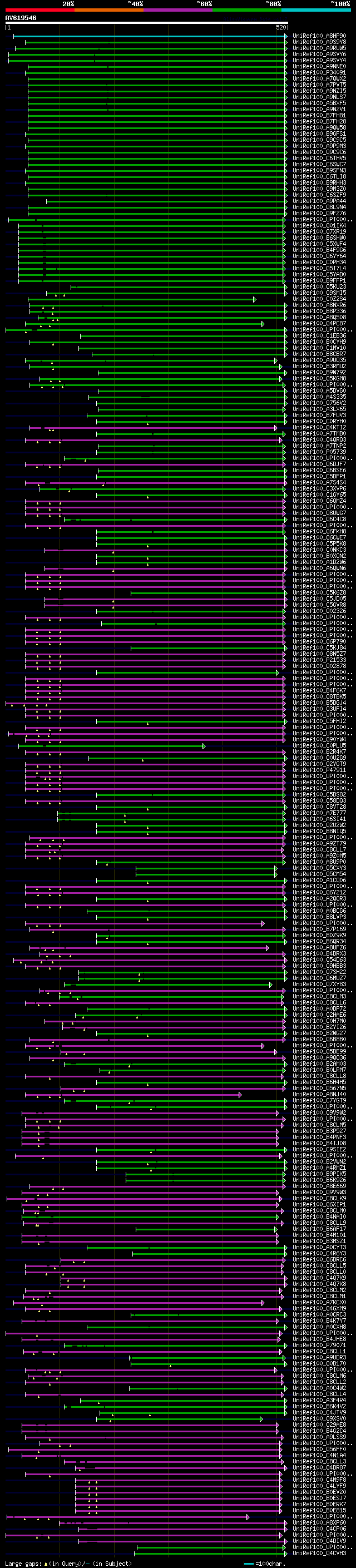Image resolution: width=356 pixels, height=1568 pixels.
Task: Select the UniRef100_Q4DIV9 label
Action: click(x=319, y=1541)
